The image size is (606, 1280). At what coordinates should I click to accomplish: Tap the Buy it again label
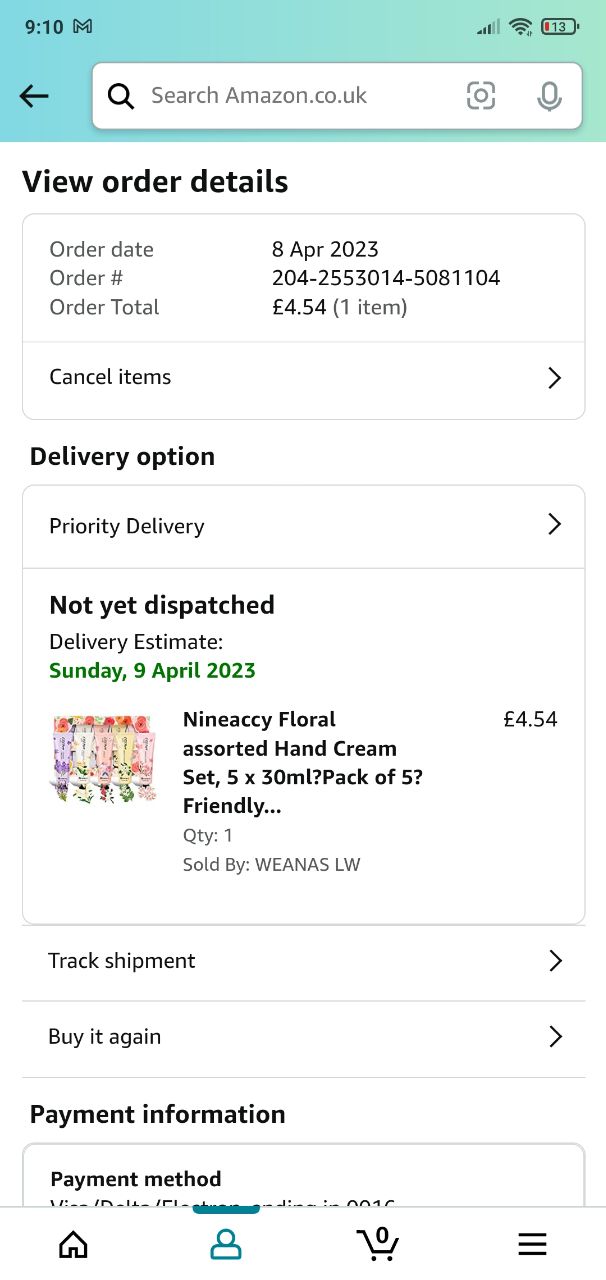pyautogui.click(x=105, y=1037)
